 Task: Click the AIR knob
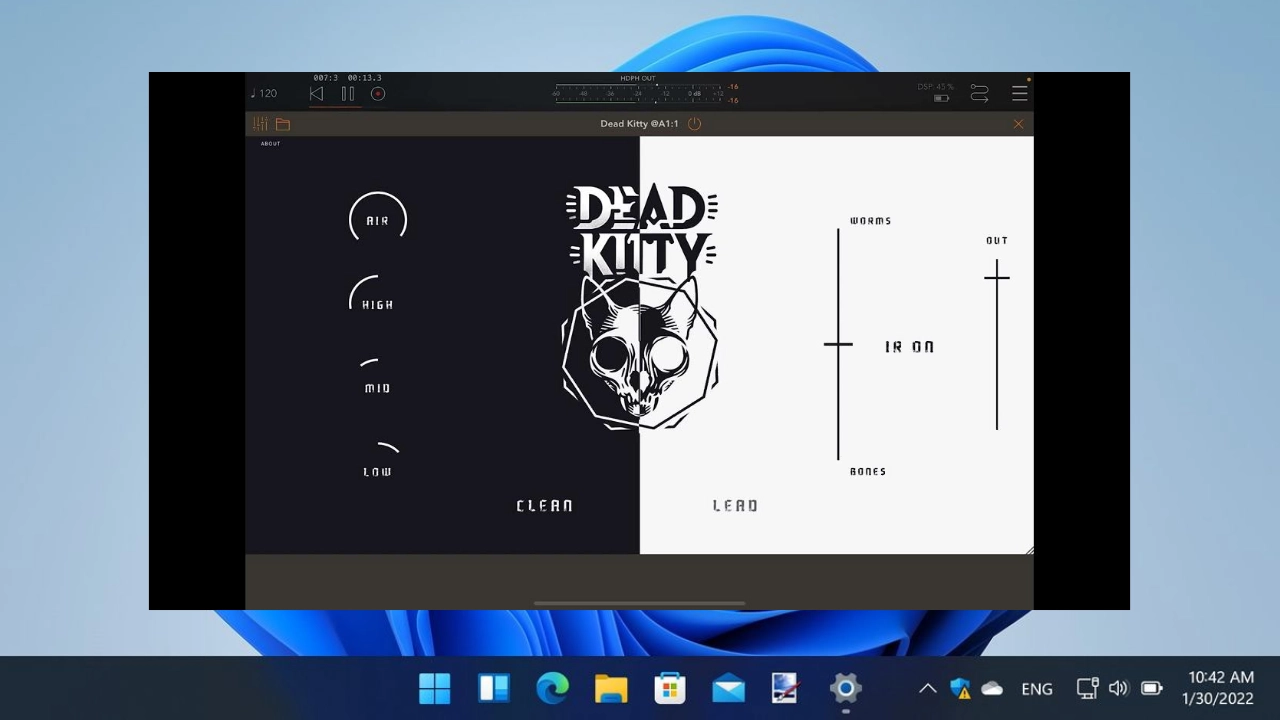pyautogui.click(x=378, y=219)
